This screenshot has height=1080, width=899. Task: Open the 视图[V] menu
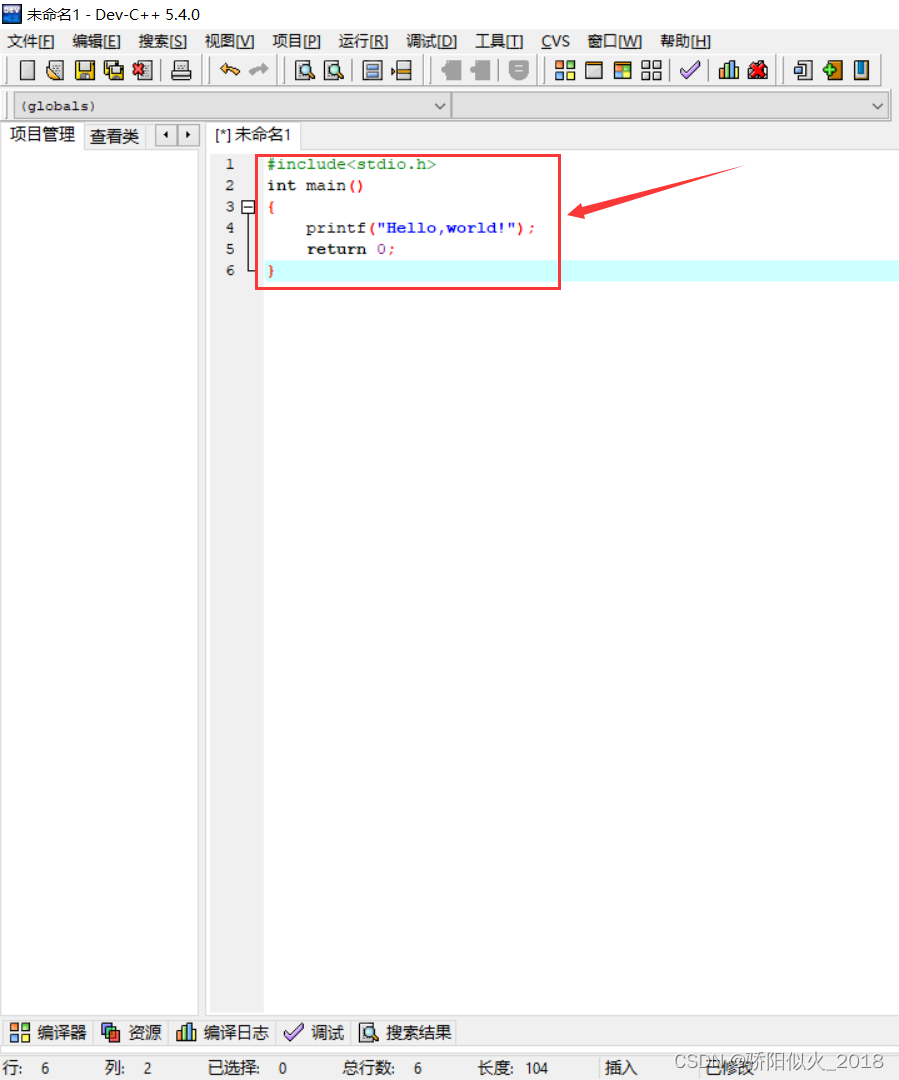tap(229, 41)
